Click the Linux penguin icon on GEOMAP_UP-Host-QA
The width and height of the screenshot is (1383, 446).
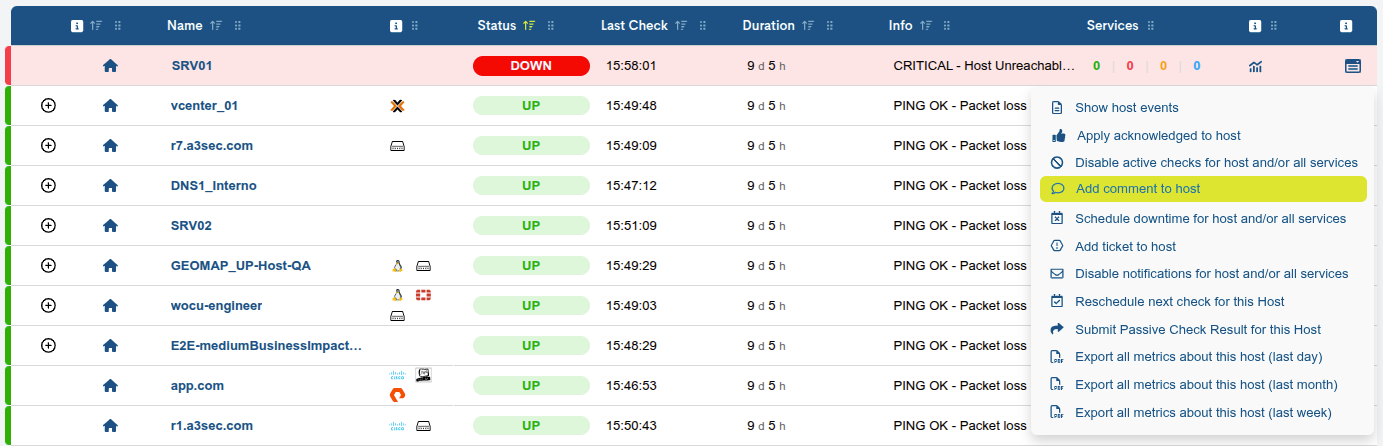pyautogui.click(x=397, y=266)
